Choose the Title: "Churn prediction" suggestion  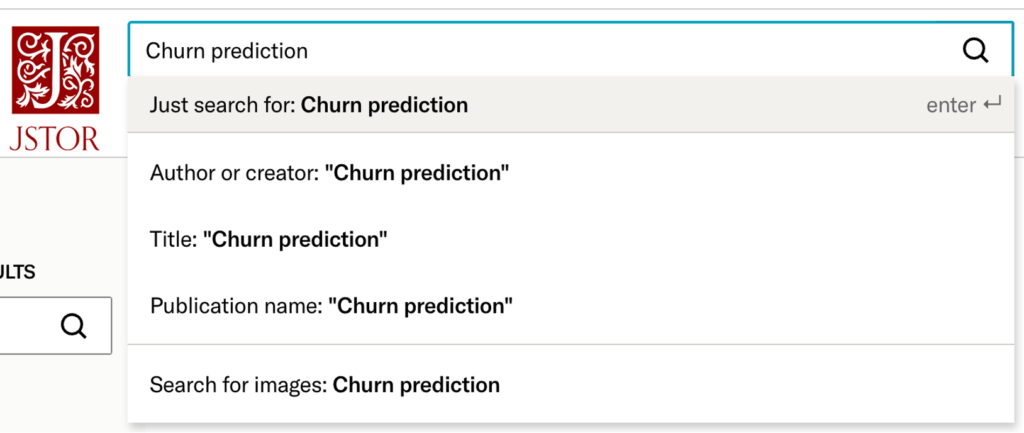(571, 240)
